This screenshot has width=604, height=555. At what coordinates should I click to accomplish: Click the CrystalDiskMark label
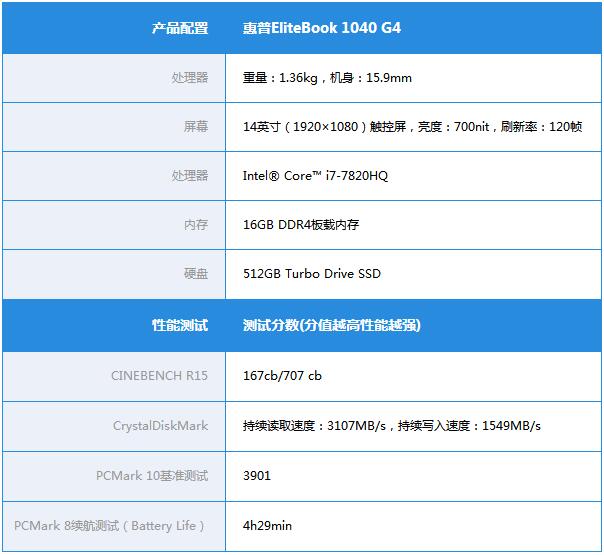(160, 426)
